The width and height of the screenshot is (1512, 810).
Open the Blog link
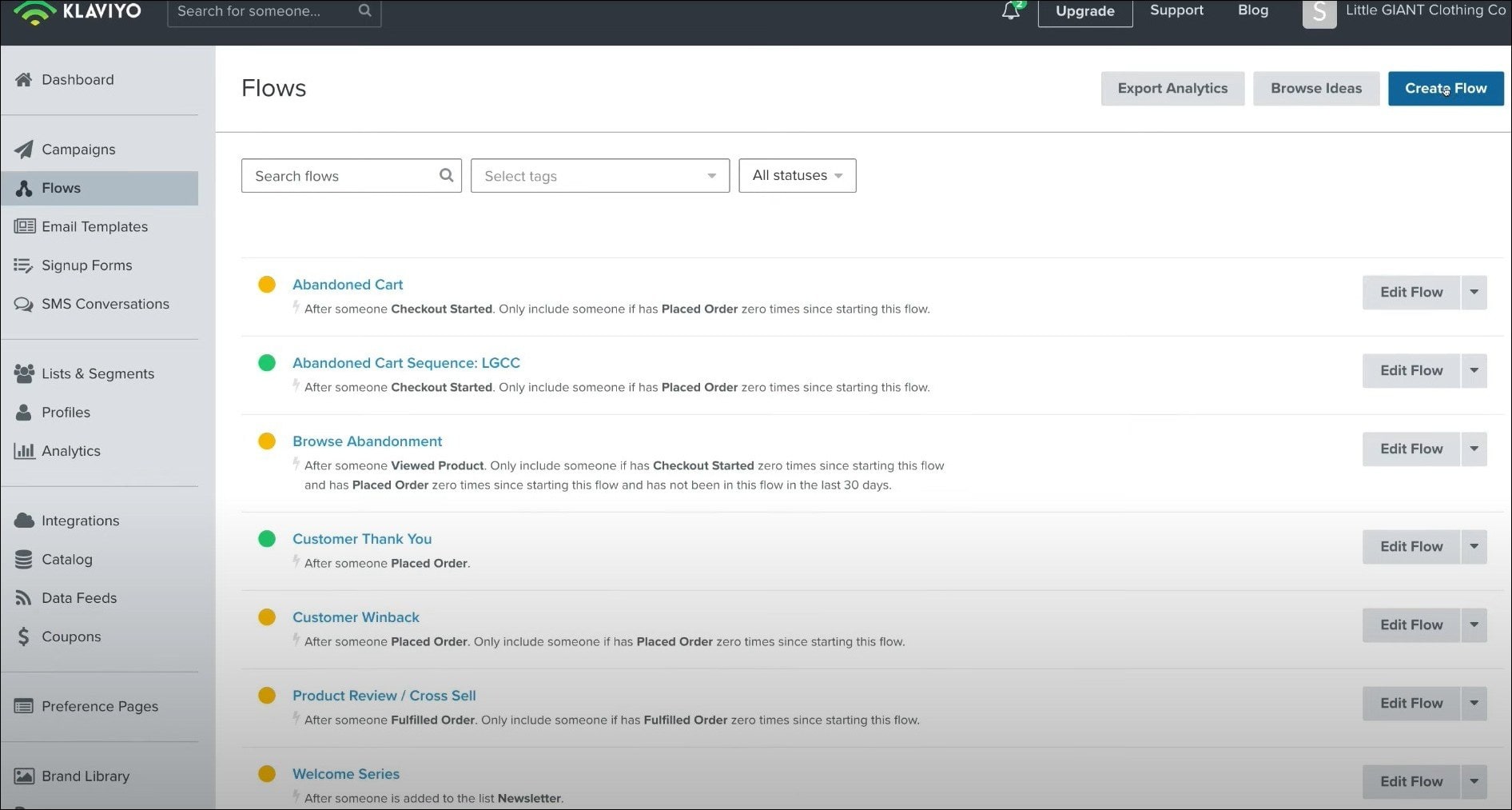1253,10
